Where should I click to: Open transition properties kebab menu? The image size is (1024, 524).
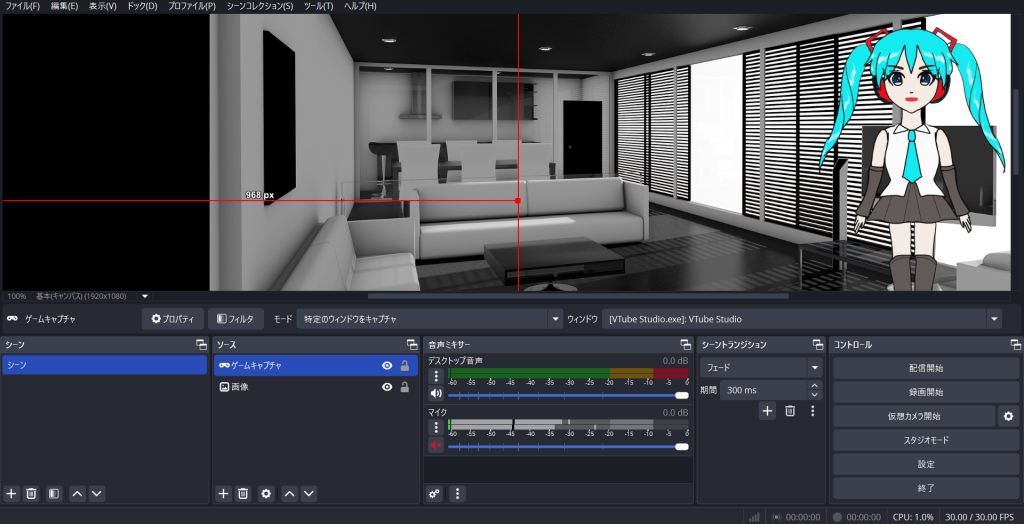tap(812, 411)
